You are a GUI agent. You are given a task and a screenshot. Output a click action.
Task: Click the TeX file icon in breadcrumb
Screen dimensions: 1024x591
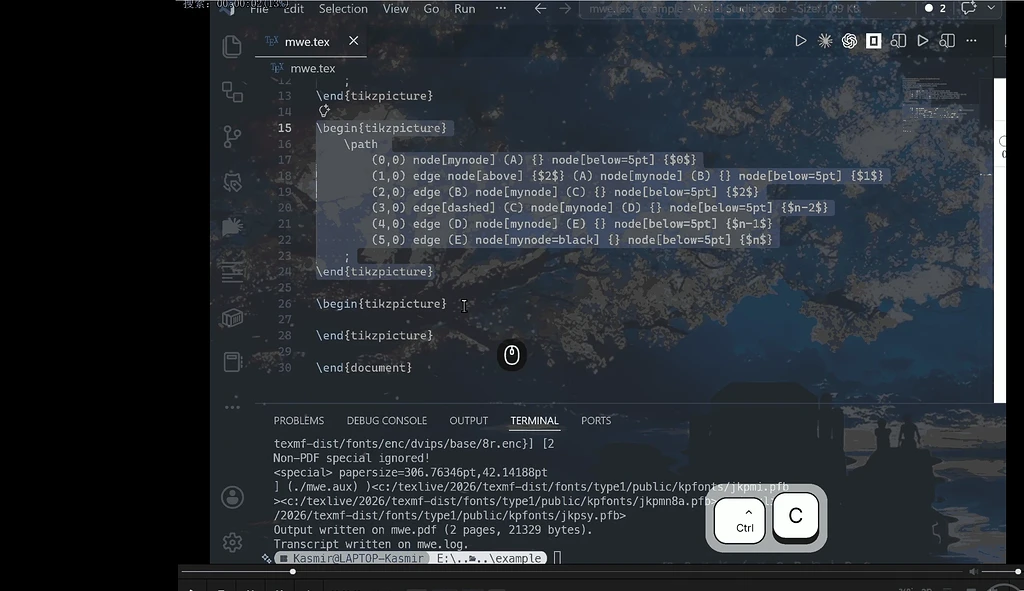point(277,68)
